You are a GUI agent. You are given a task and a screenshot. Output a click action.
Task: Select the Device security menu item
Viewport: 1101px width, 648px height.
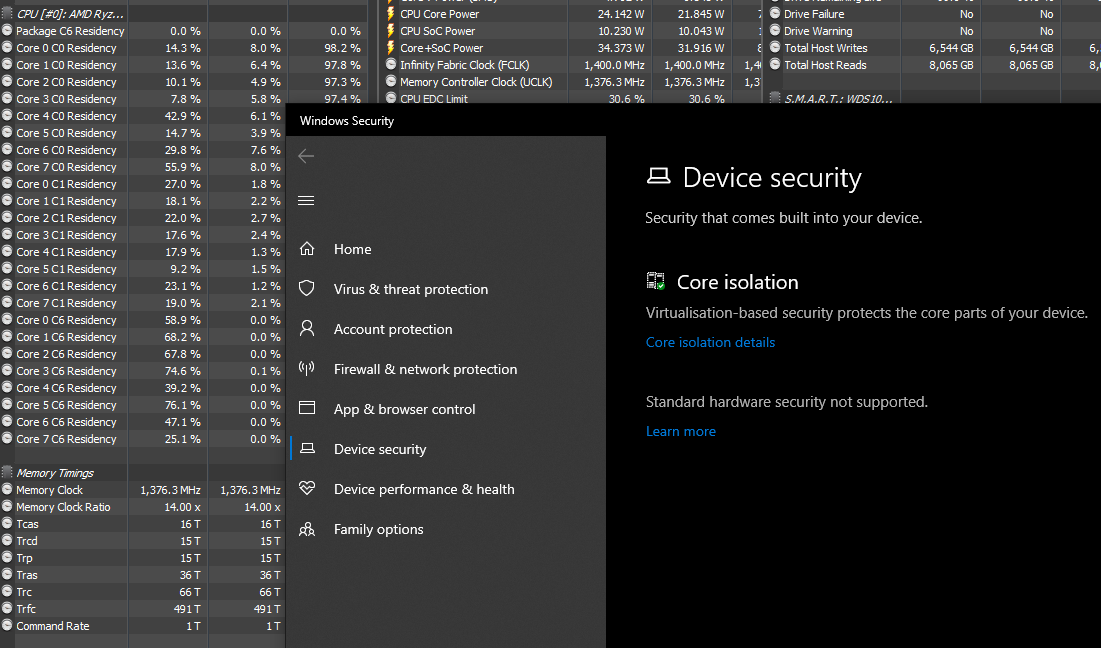pyautogui.click(x=380, y=449)
